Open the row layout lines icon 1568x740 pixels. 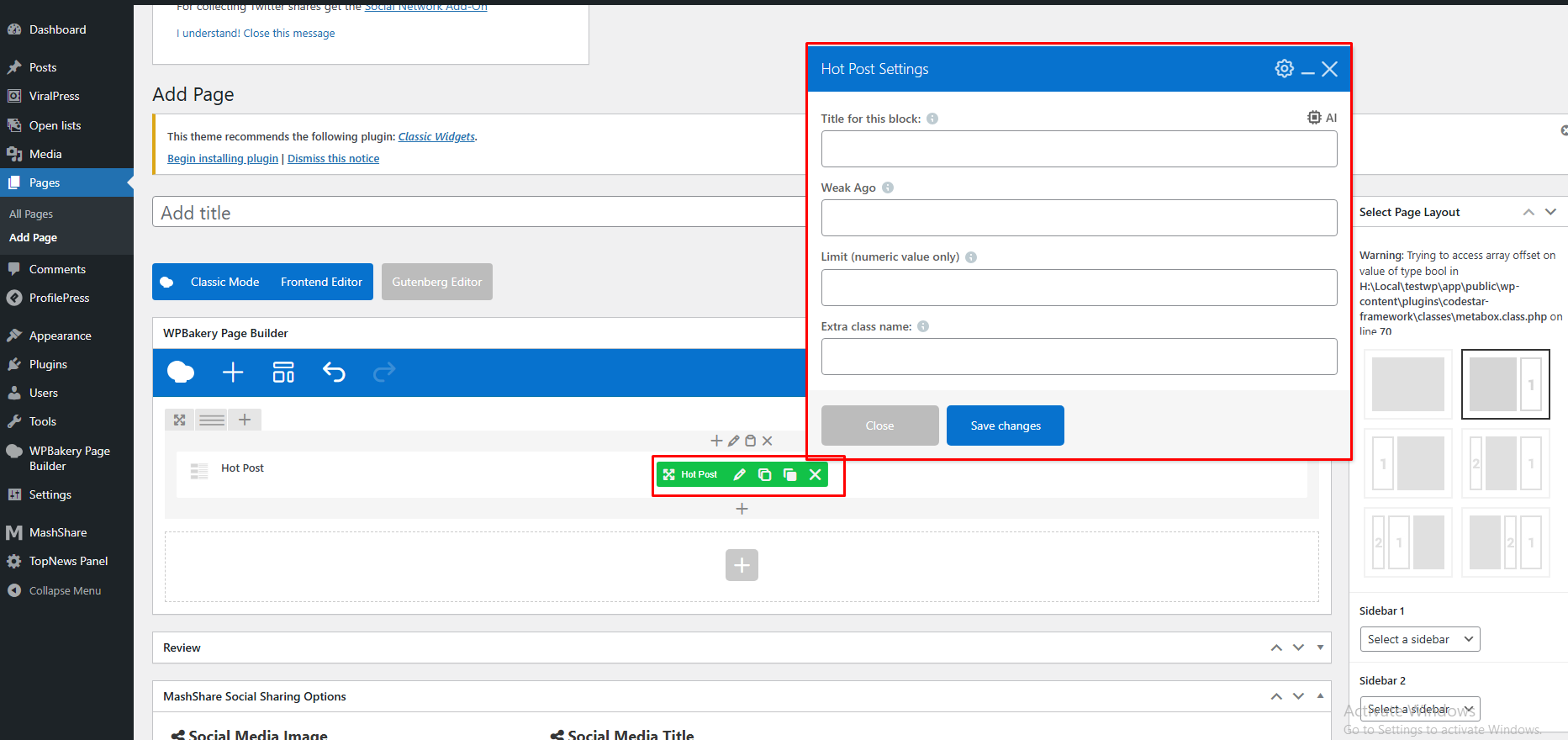pos(212,420)
